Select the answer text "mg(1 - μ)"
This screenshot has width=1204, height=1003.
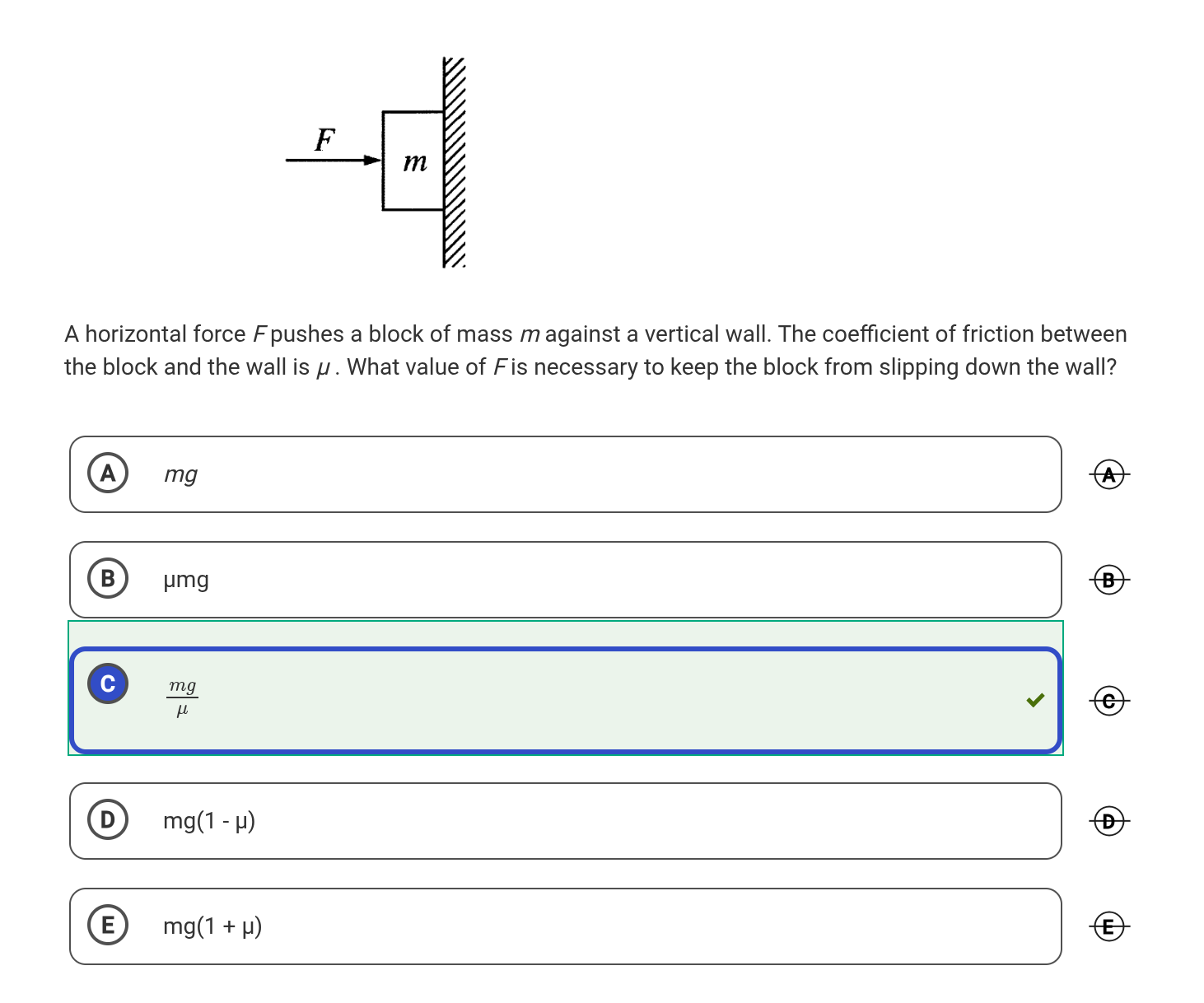tap(209, 821)
